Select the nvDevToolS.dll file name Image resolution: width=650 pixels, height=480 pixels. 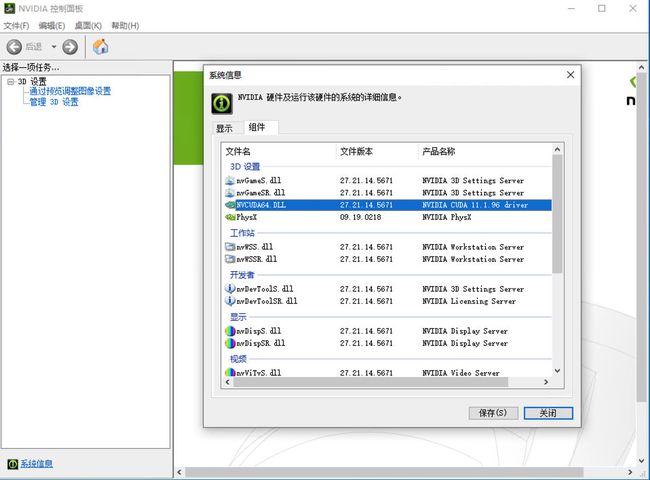tap(264, 289)
